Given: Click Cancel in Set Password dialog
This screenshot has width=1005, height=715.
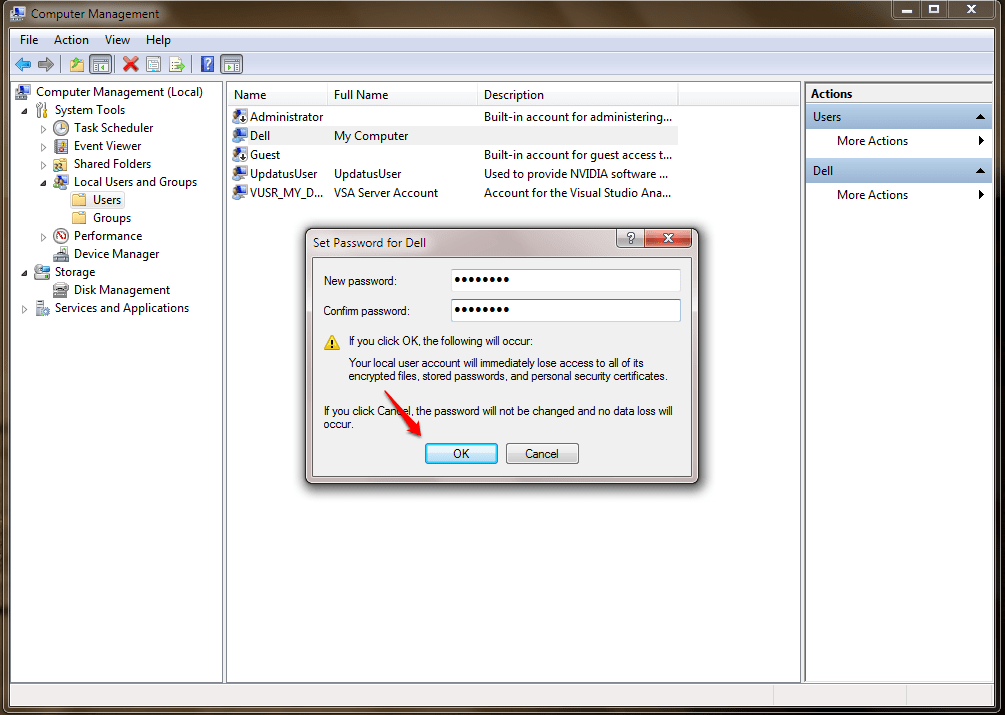Looking at the screenshot, I should click(542, 454).
